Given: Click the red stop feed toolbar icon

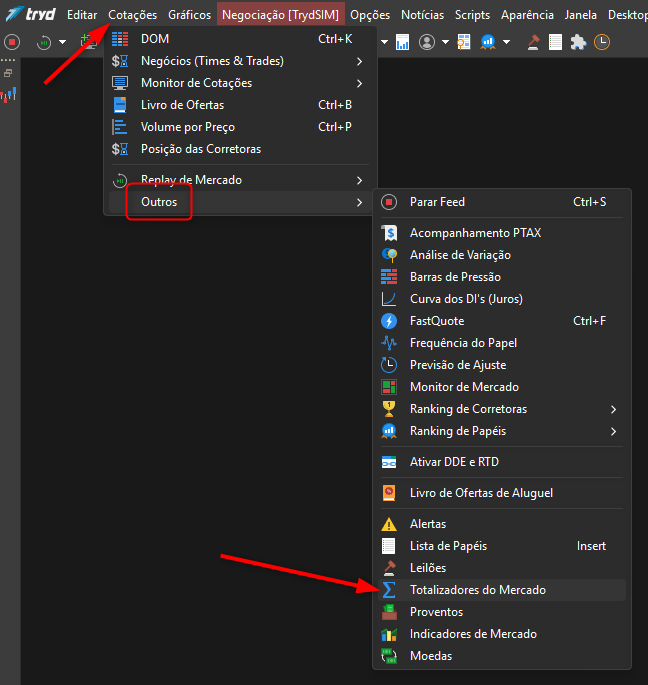Looking at the screenshot, I should point(12,42).
